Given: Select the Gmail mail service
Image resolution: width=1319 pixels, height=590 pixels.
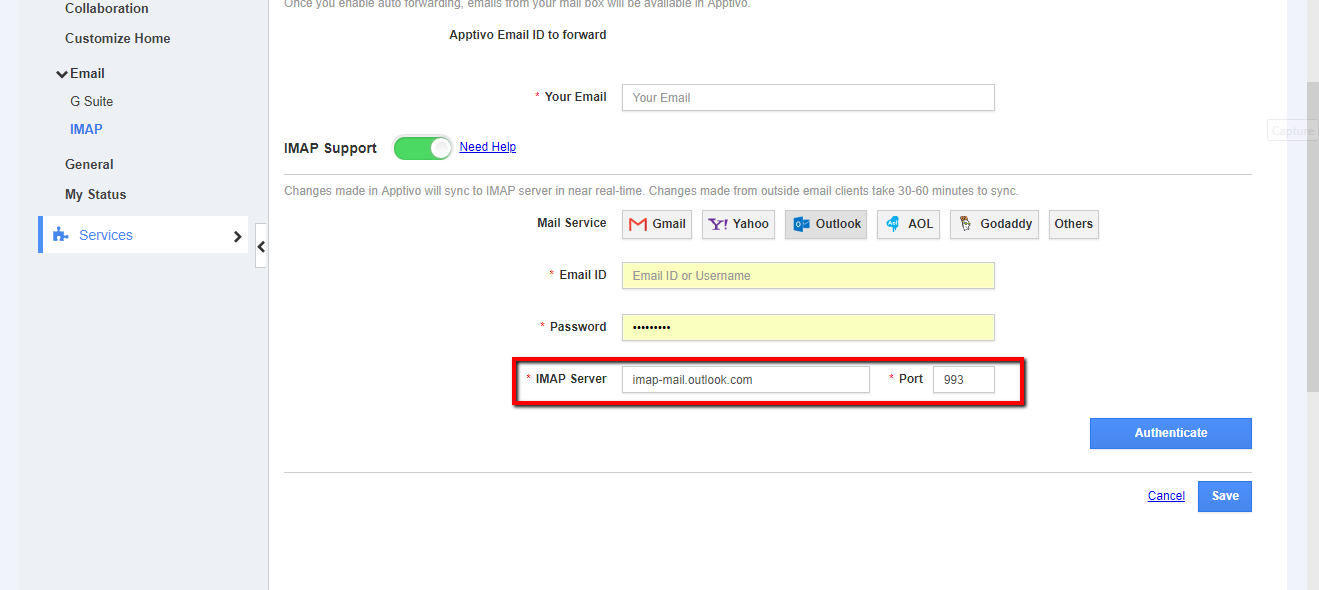Looking at the screenshot, I should click(x=657, y=224).
